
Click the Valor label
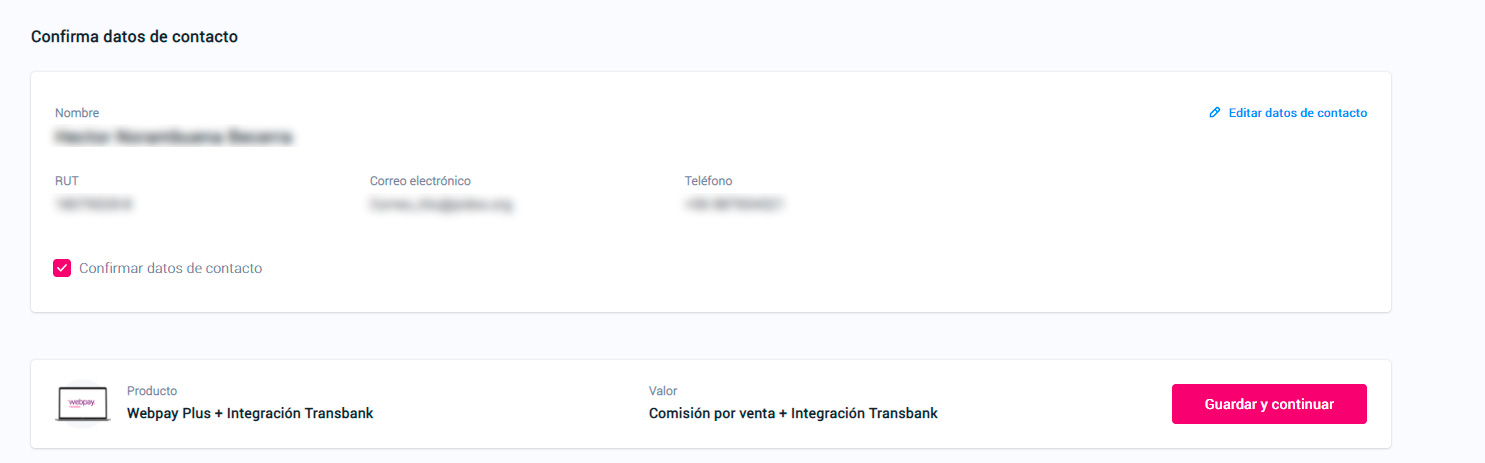[663, 391]
